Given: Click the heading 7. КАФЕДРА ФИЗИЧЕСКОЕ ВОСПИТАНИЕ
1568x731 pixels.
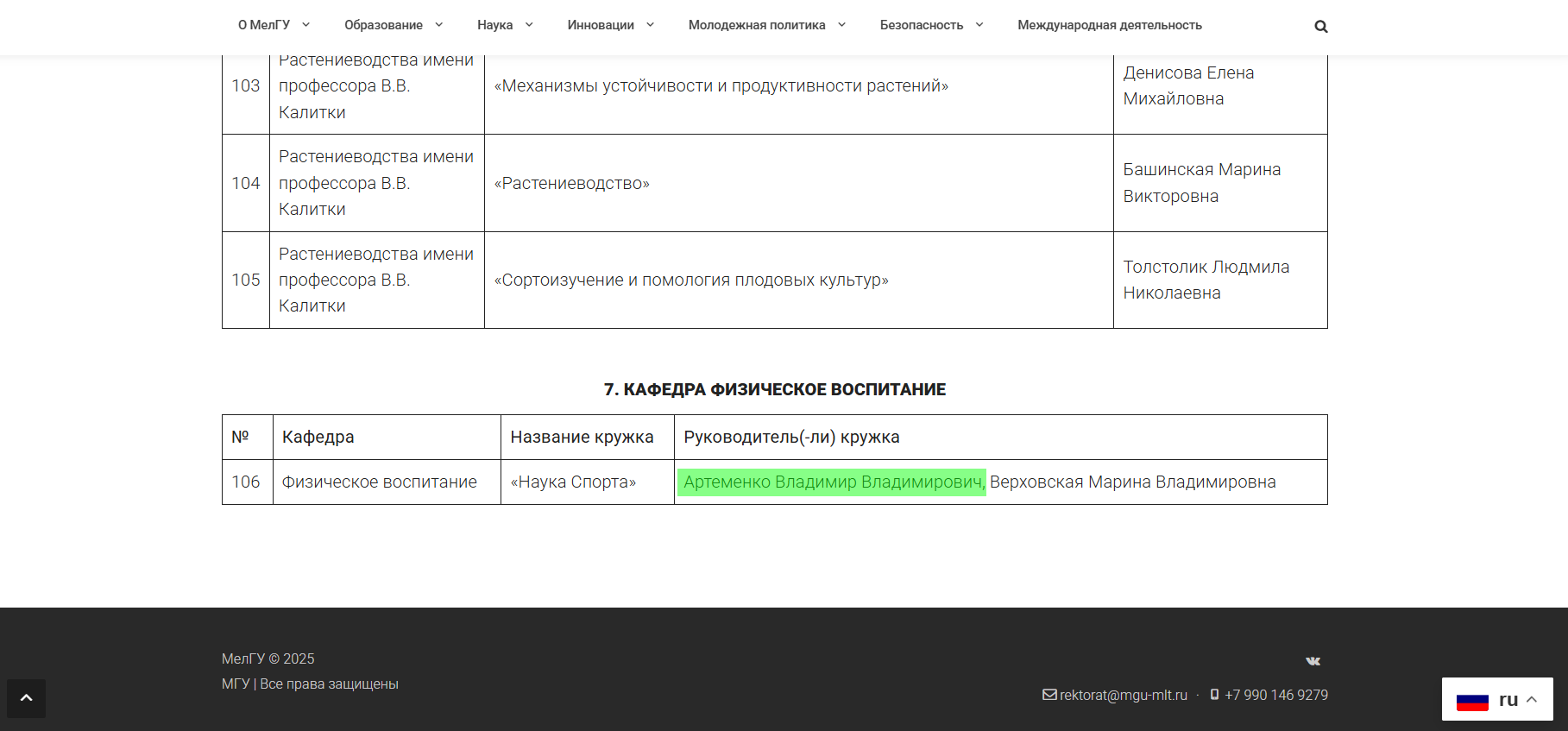Looking at the screenshot, I should point(775,389).
